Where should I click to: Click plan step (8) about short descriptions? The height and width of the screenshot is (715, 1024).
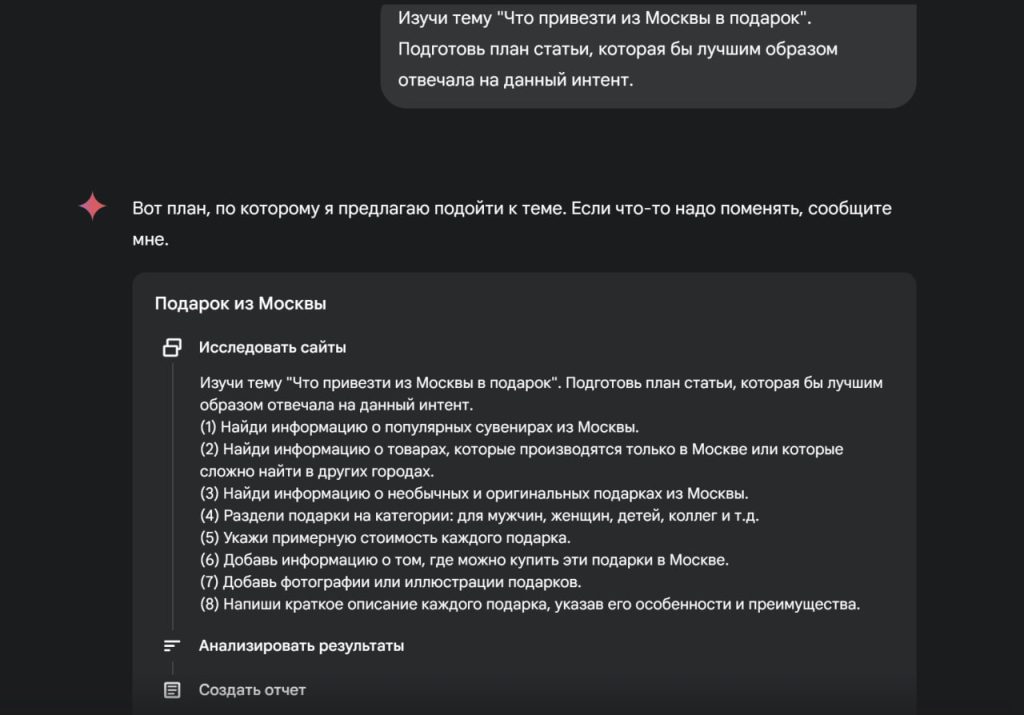[x=530, y=604]
